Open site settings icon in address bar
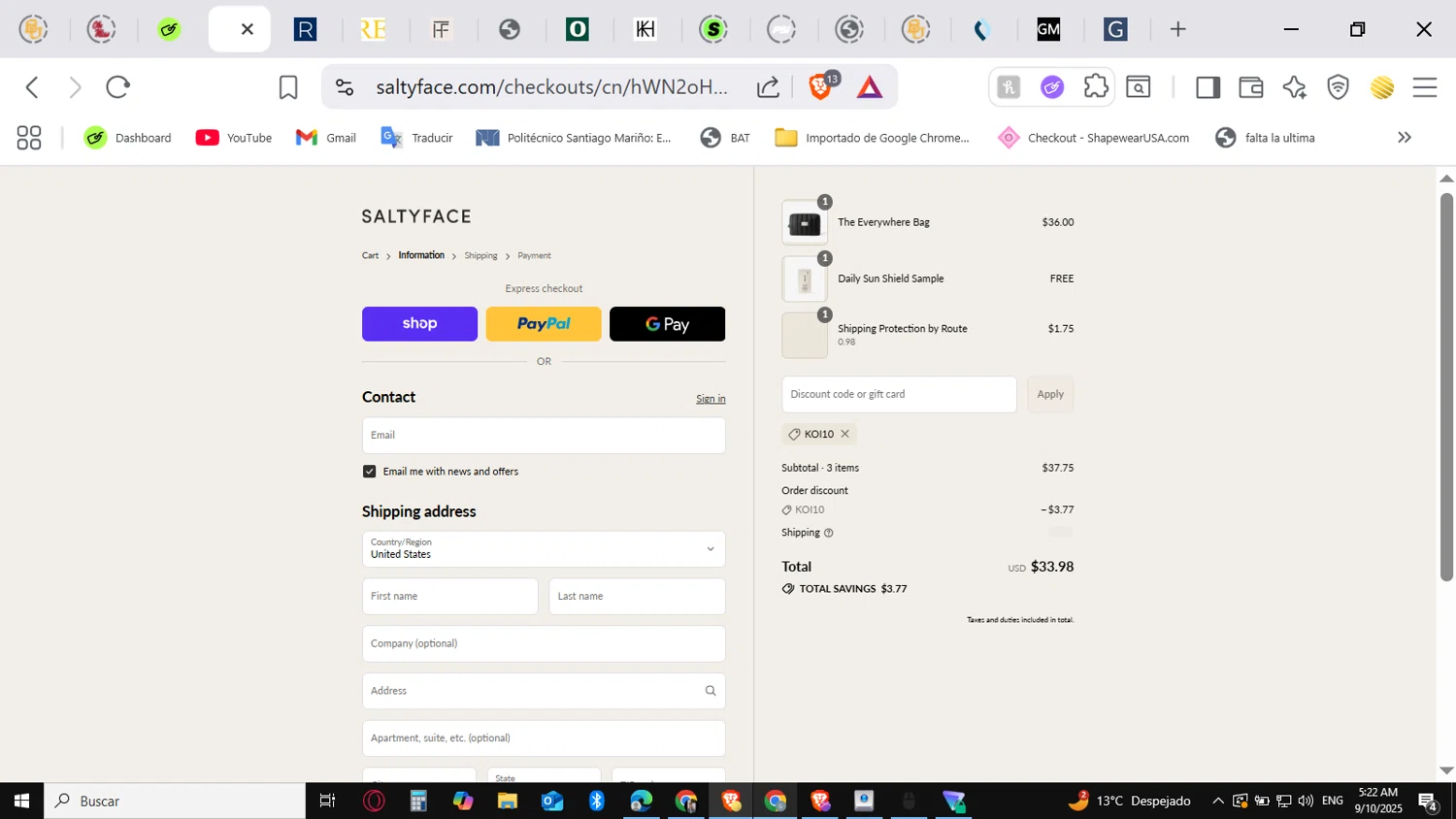Image resolution: width=1456 pixels, height=819 pixels. pyautogui.click(x=345, y=87)
